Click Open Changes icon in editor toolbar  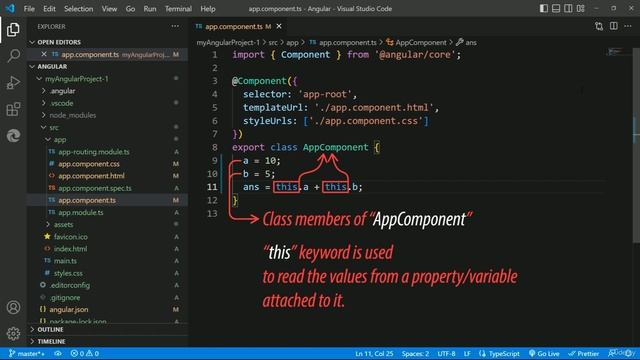pos(599,26)
